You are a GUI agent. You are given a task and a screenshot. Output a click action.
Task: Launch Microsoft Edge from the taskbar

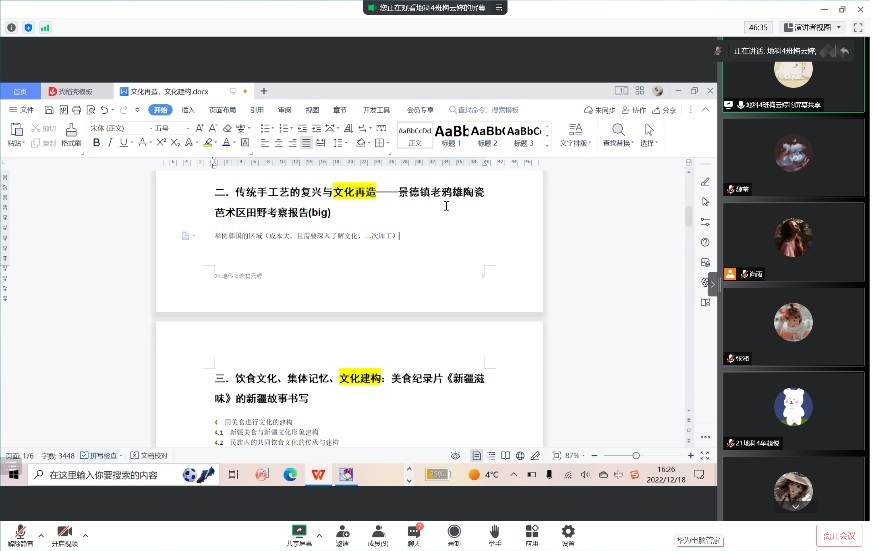(x=290, y=475)
